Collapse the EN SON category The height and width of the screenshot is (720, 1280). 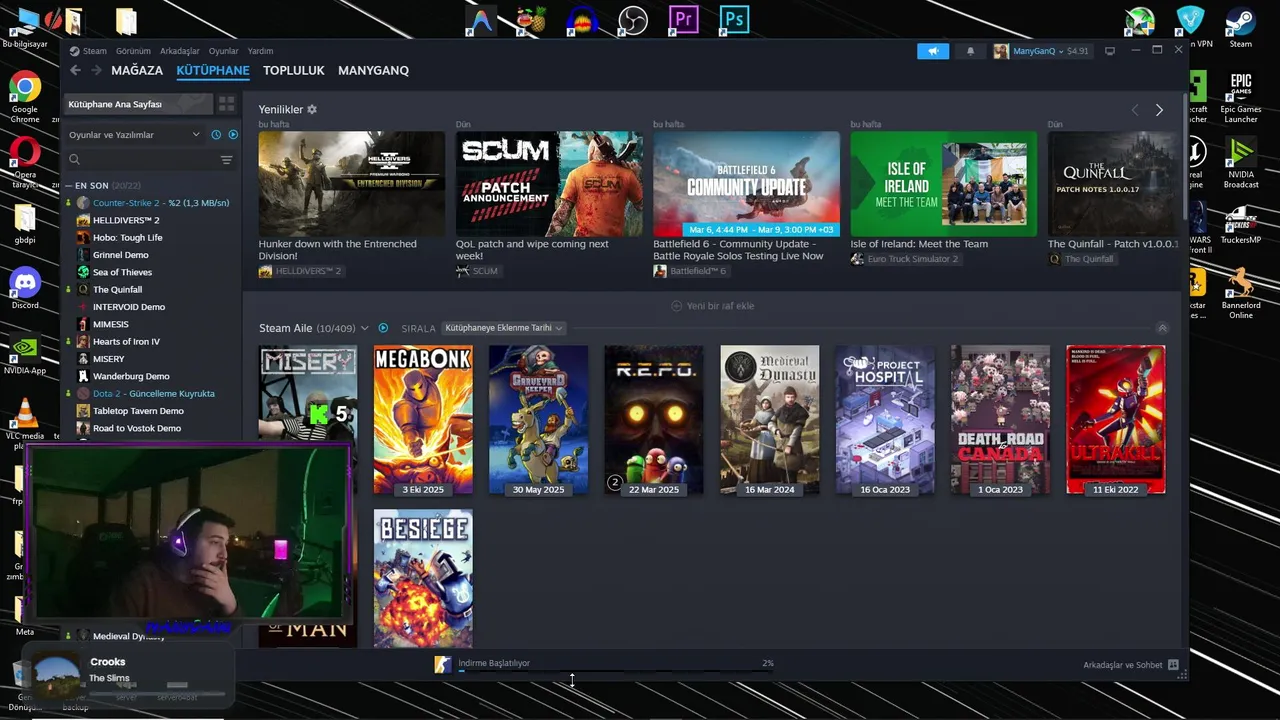click(x=69, y=186)
